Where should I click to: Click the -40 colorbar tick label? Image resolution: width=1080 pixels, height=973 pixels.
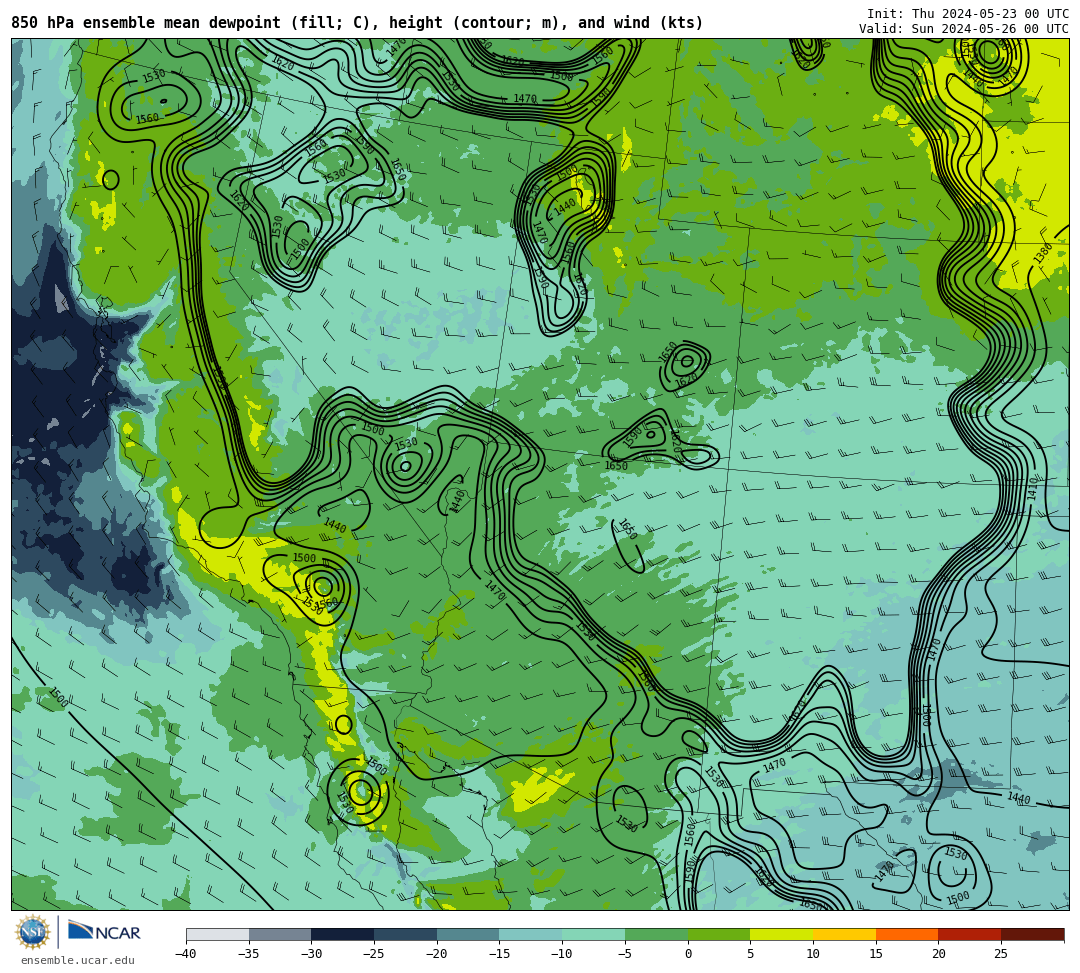(186, 954)
